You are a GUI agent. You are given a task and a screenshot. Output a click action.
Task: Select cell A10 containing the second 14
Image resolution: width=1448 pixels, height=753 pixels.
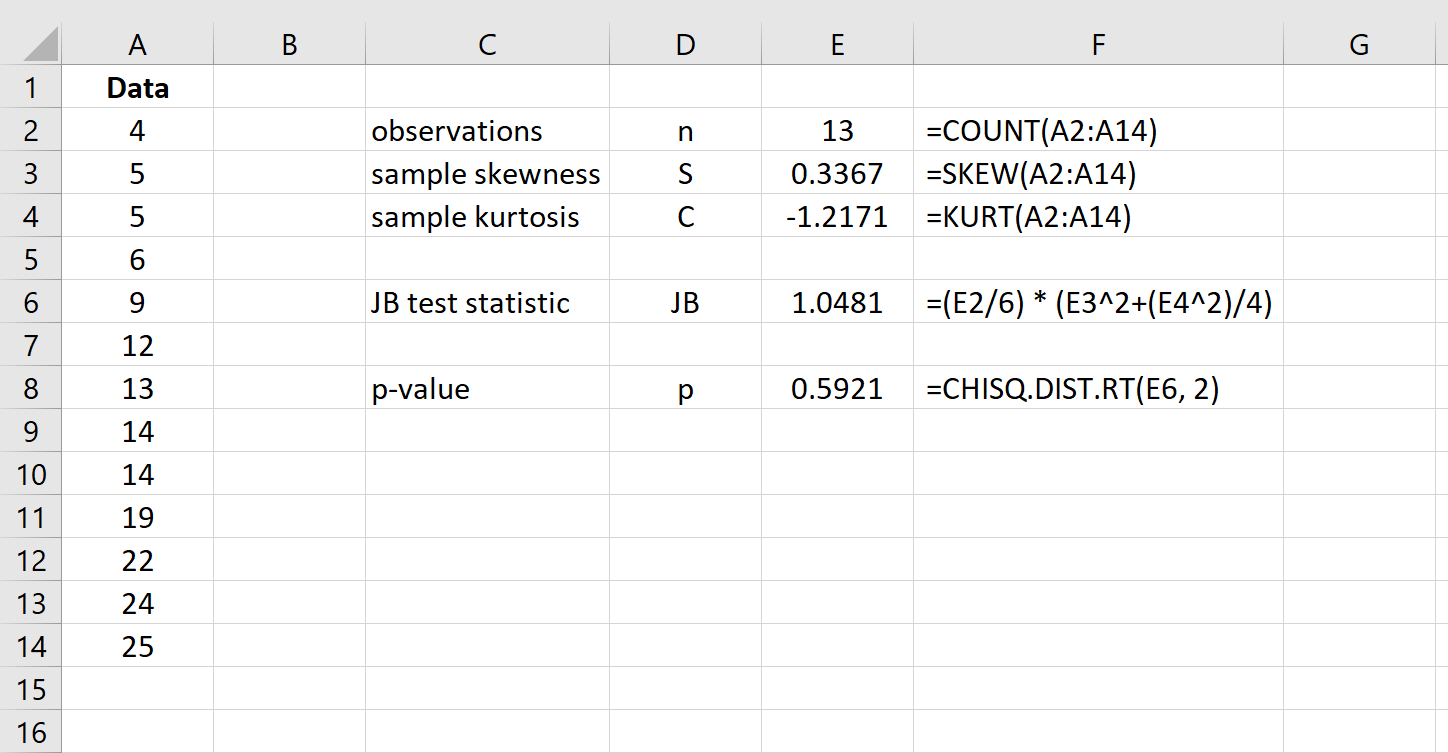[x=138, y=475]
